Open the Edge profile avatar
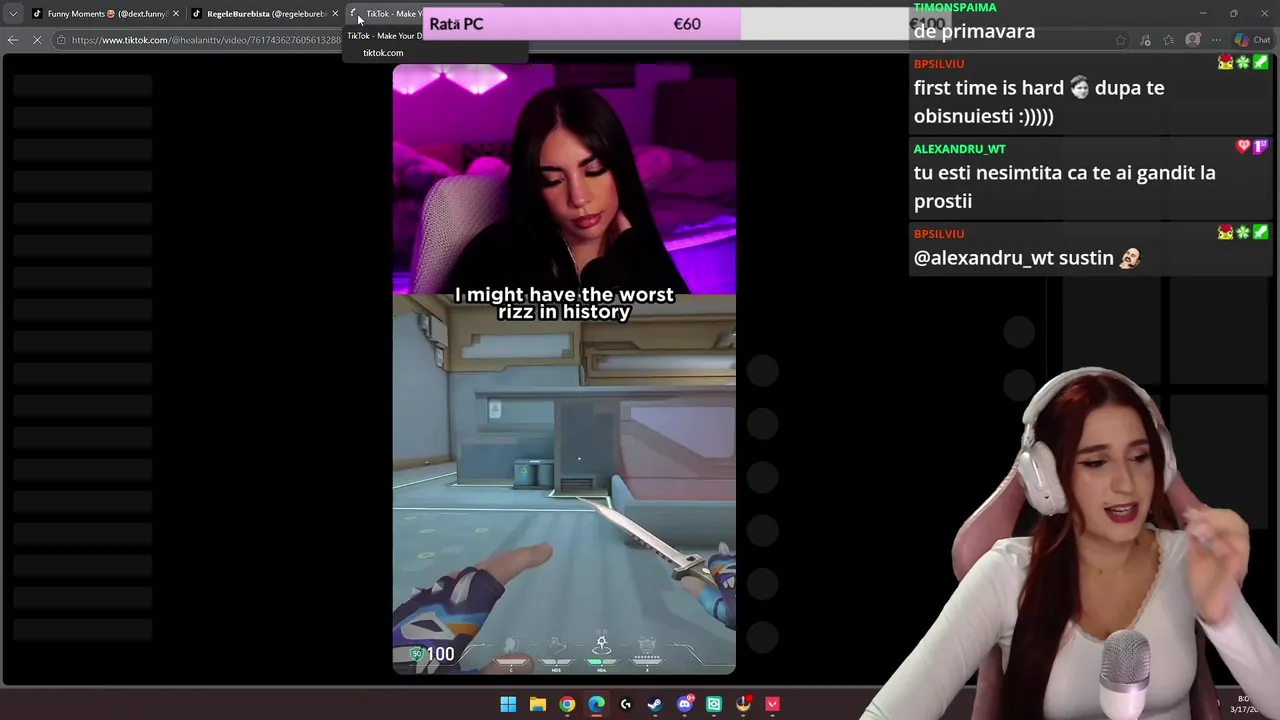 (x=1193, y=40)
